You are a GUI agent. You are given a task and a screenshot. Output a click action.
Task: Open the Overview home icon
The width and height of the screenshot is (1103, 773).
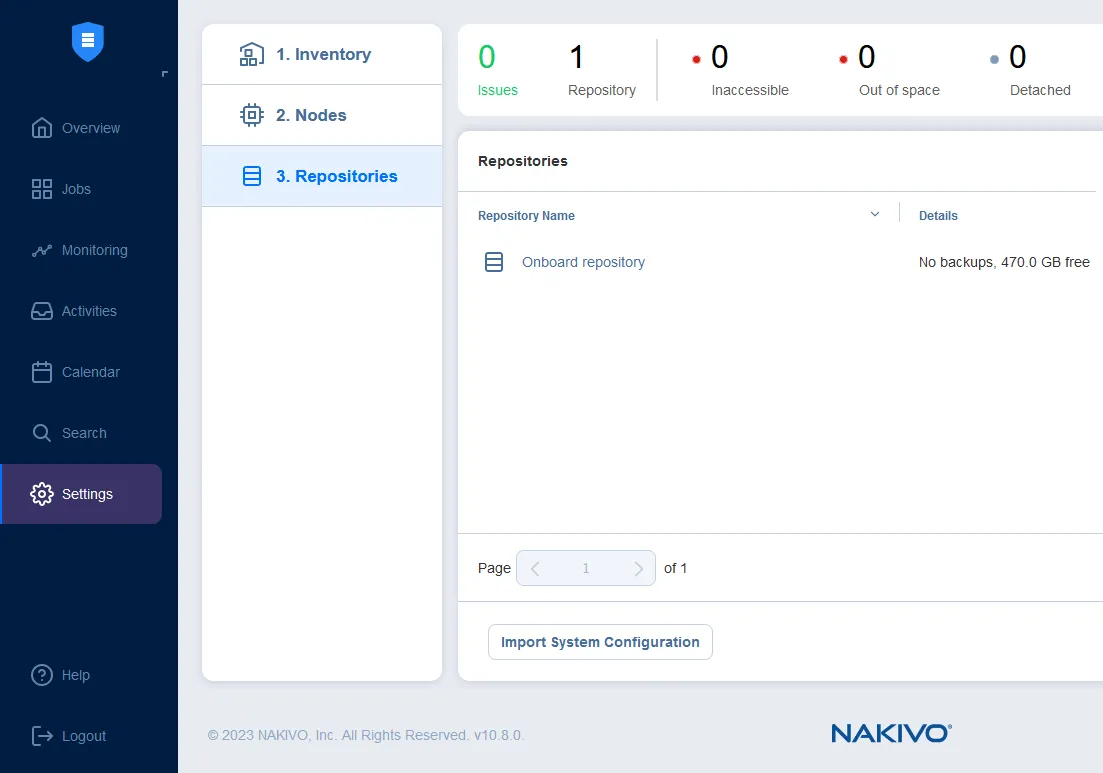pyautogui.click(x=42, y=128)
